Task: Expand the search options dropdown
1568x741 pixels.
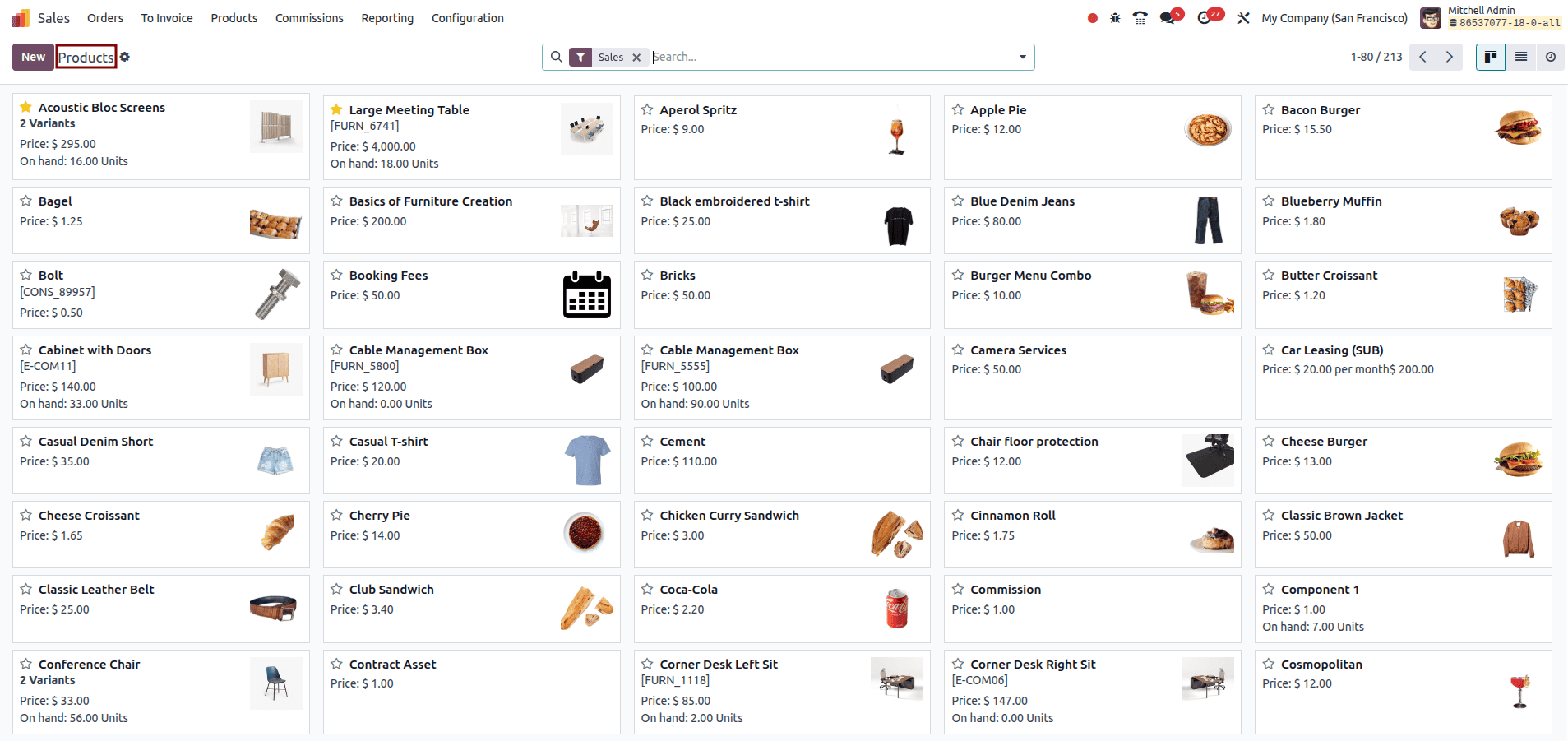Action: [x=1023, y=57]
